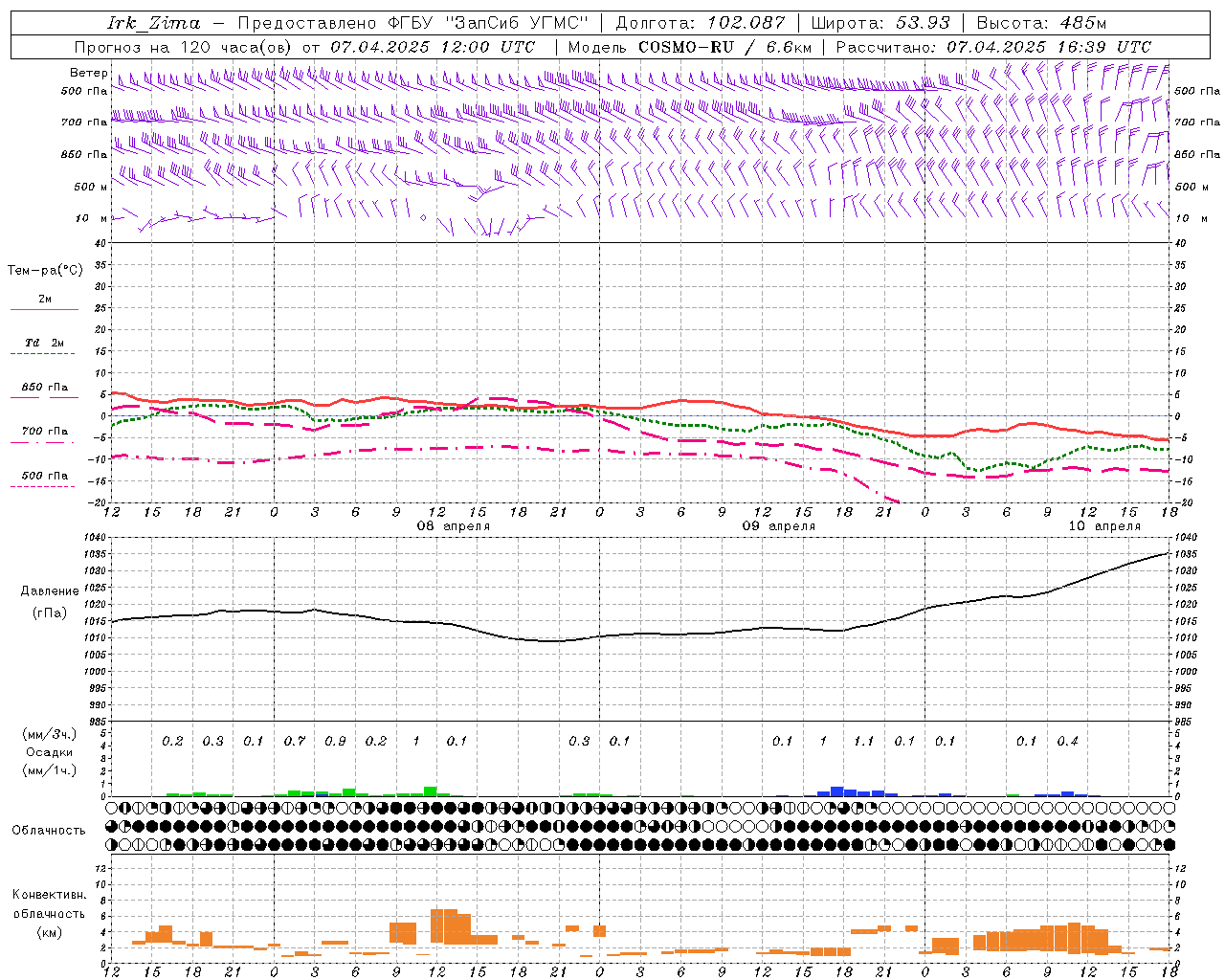1225x980 pixels.
Task: Click the (мм/3ч.) precipitation unit label
Action: 50,734
